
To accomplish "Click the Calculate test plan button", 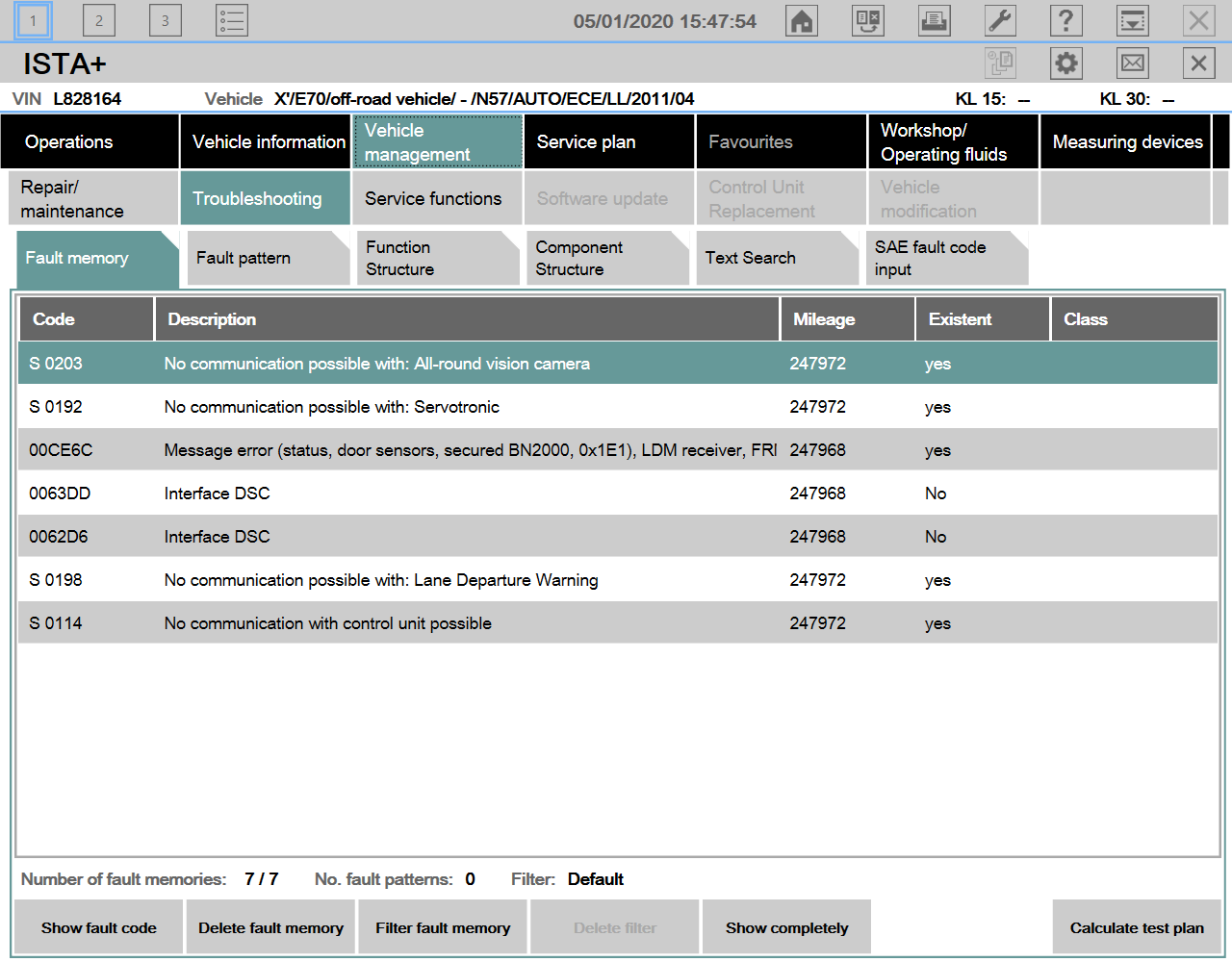I will point(1137,928).
